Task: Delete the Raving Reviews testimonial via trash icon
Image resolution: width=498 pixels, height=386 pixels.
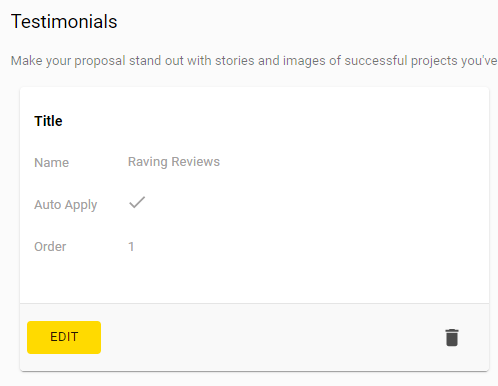Action: point(452,337)
